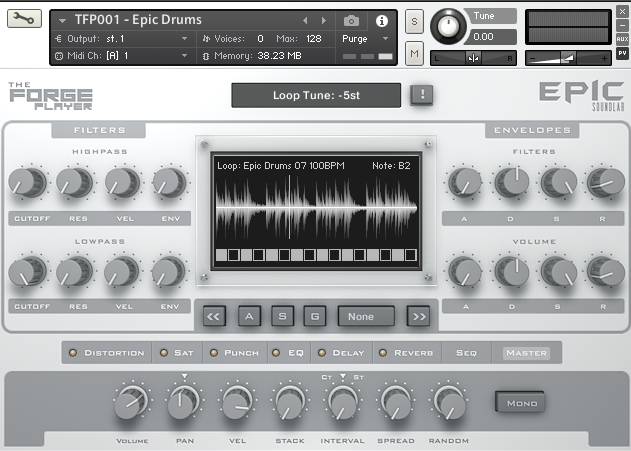Click the Lowpass Env knob
The image size is (631, 451).
[x=169, y=272]
